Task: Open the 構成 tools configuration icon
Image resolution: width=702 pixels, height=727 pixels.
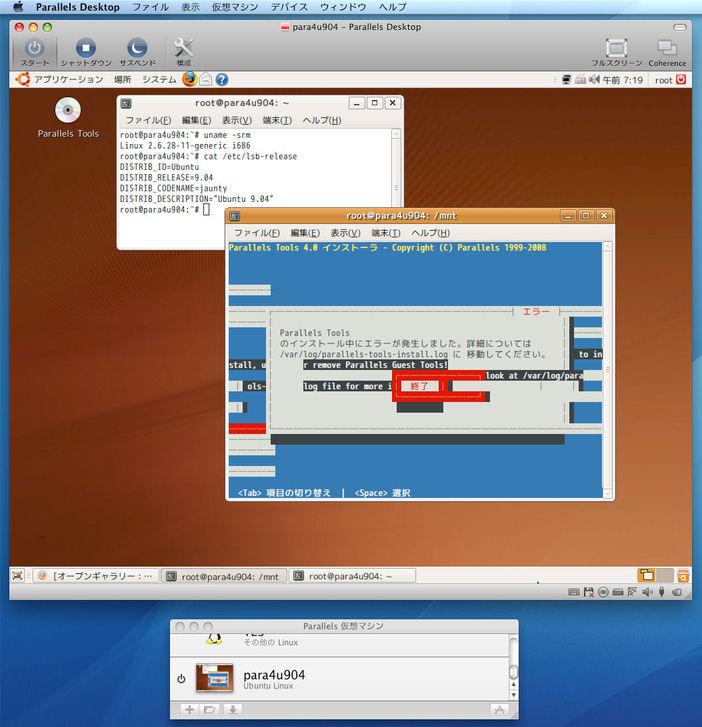Action: coord(184,48)
